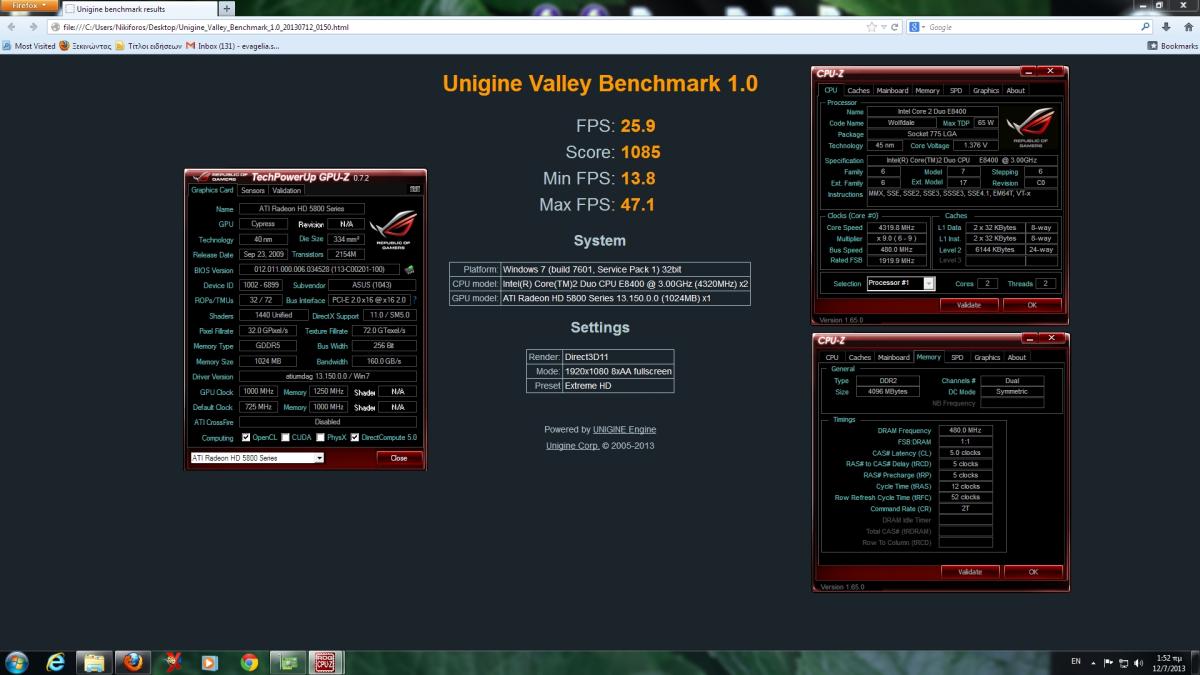Click the Firefox back arrow
Image resolution: width=1200 pixels, height=675 pixels.
coord(9,27)
